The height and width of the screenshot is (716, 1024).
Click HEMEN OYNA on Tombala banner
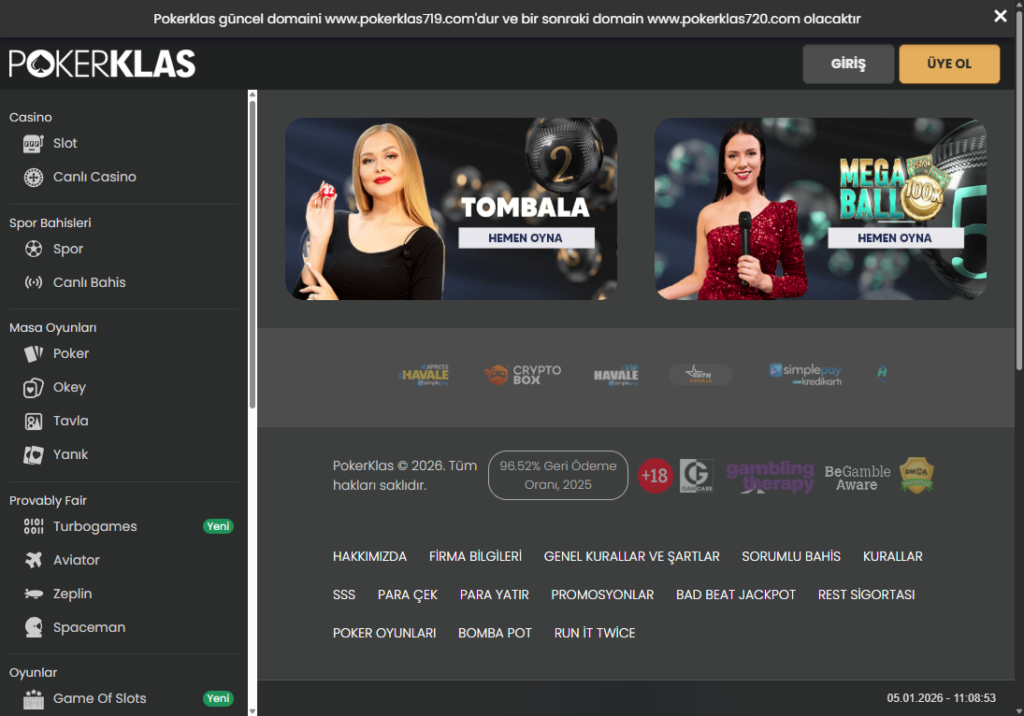[526, 238]
